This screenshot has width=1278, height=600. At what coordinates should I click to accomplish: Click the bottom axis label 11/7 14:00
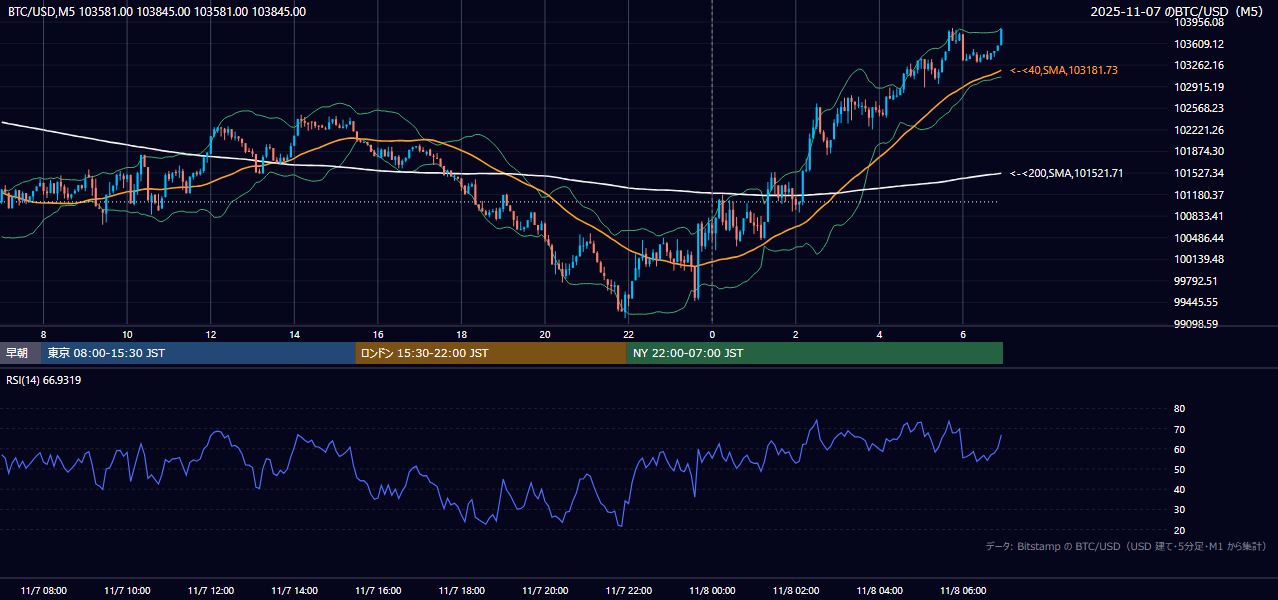pos(294,591)
